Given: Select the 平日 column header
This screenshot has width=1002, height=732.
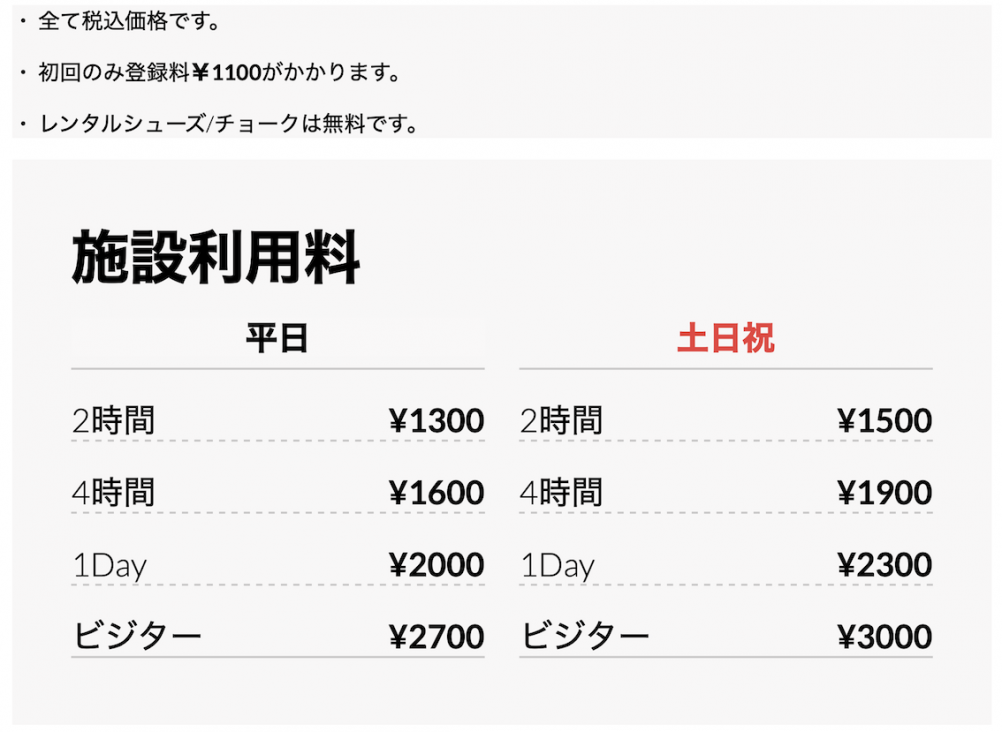Looking at the screenshot, I should coord(277,338).
